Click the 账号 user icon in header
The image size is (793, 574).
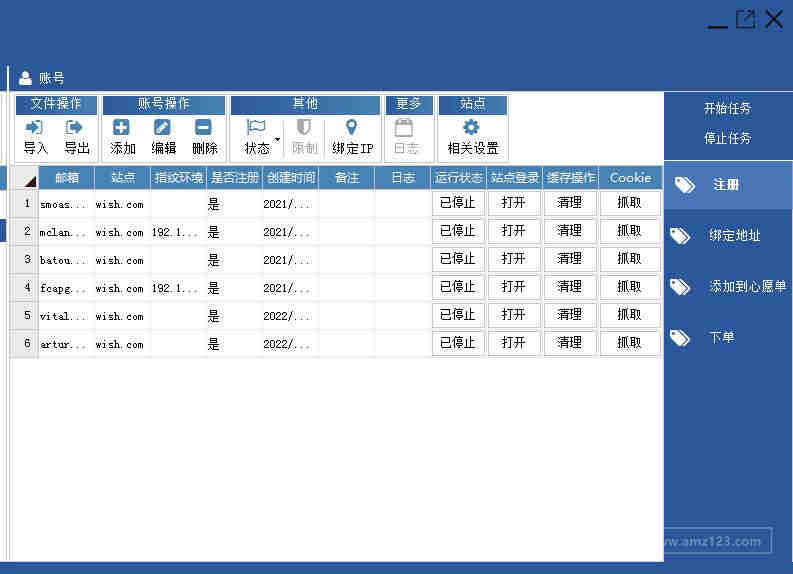click(25, 78)
